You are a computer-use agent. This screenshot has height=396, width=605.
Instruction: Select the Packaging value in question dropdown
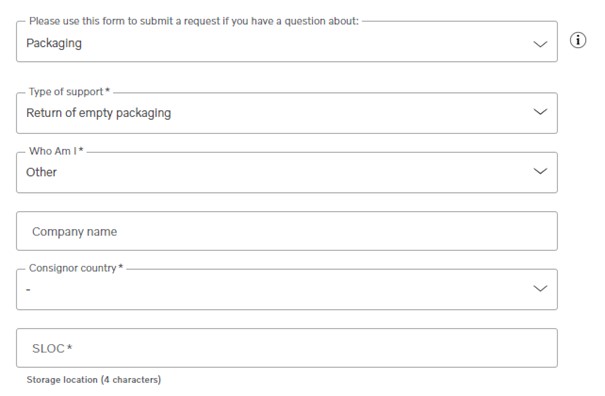point(54,43)
